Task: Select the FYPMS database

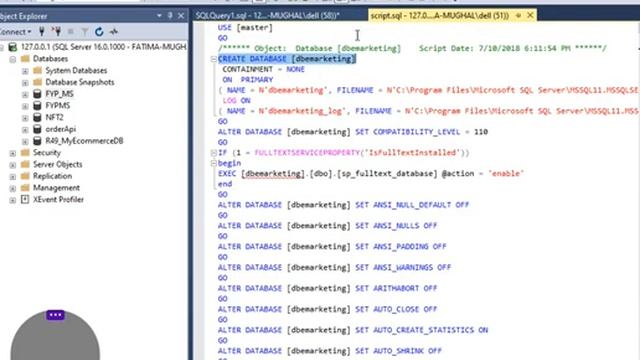Action: 58,106
